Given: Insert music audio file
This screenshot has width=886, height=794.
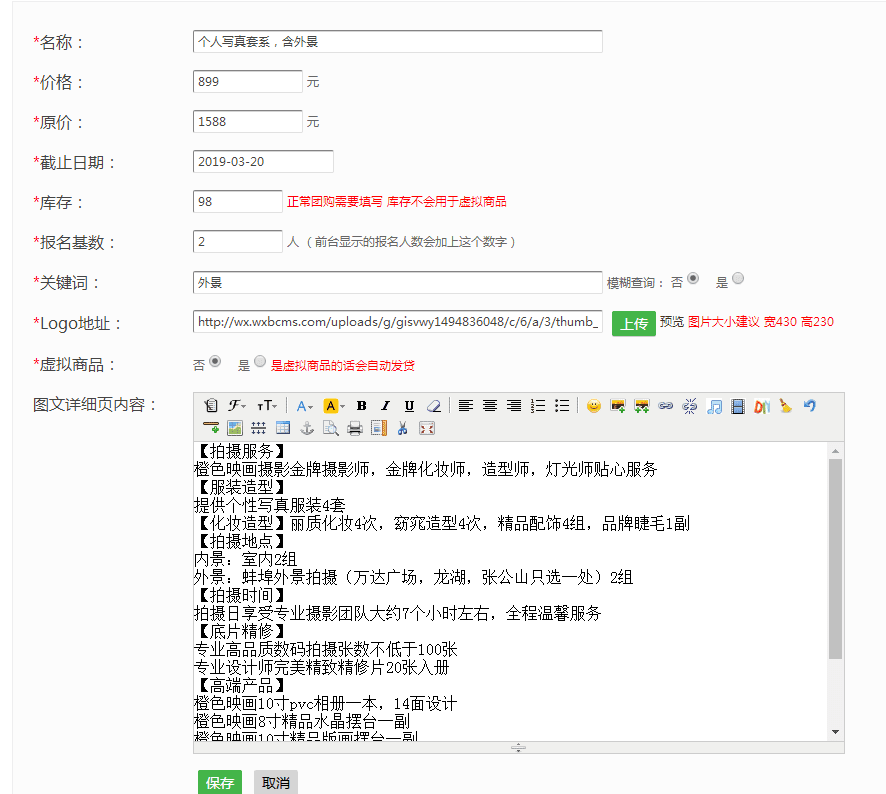Looking at the screenshot, I should pos(714,406).
